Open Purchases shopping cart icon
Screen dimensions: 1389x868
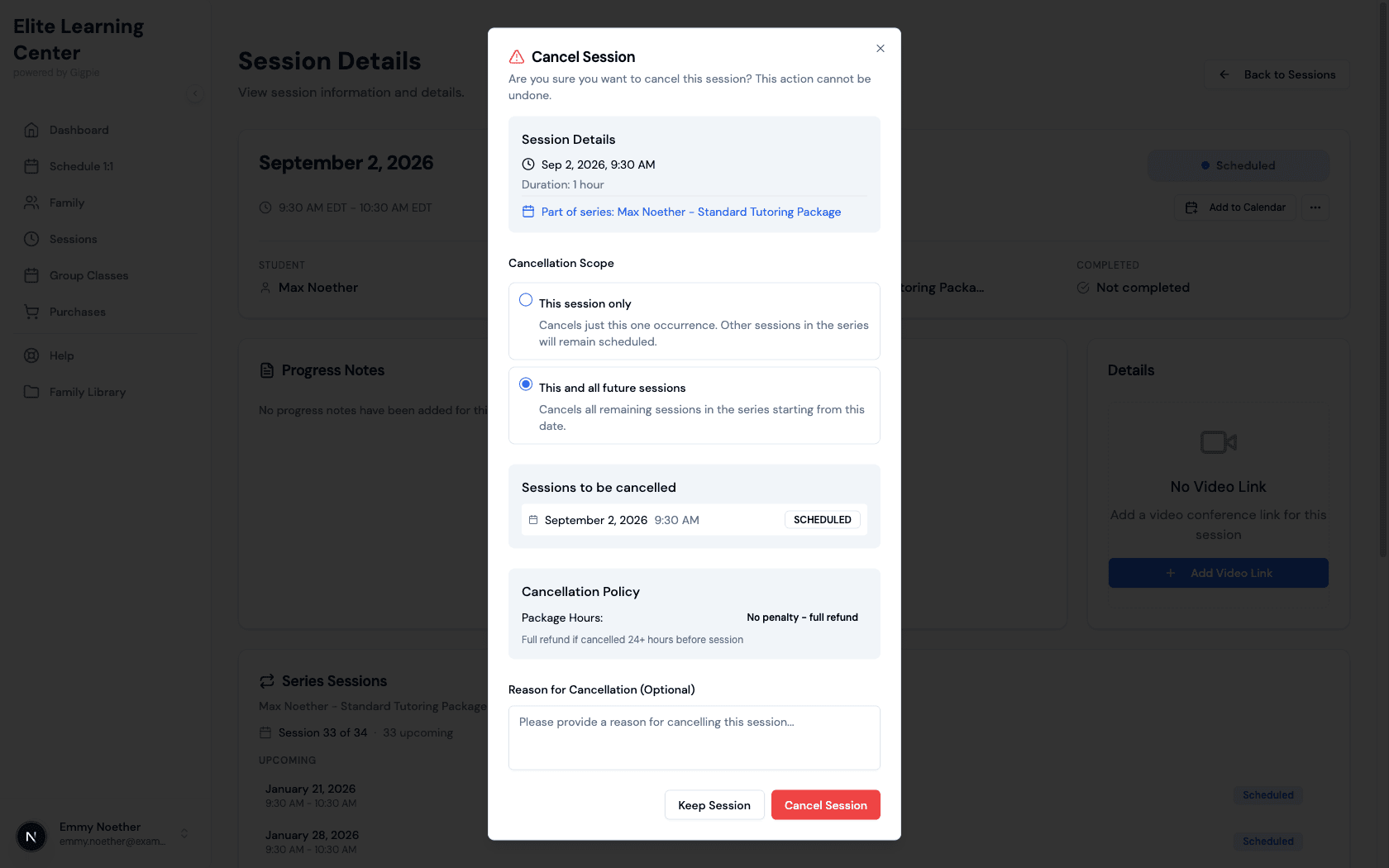pyautogui.click(x=31, y=312)
